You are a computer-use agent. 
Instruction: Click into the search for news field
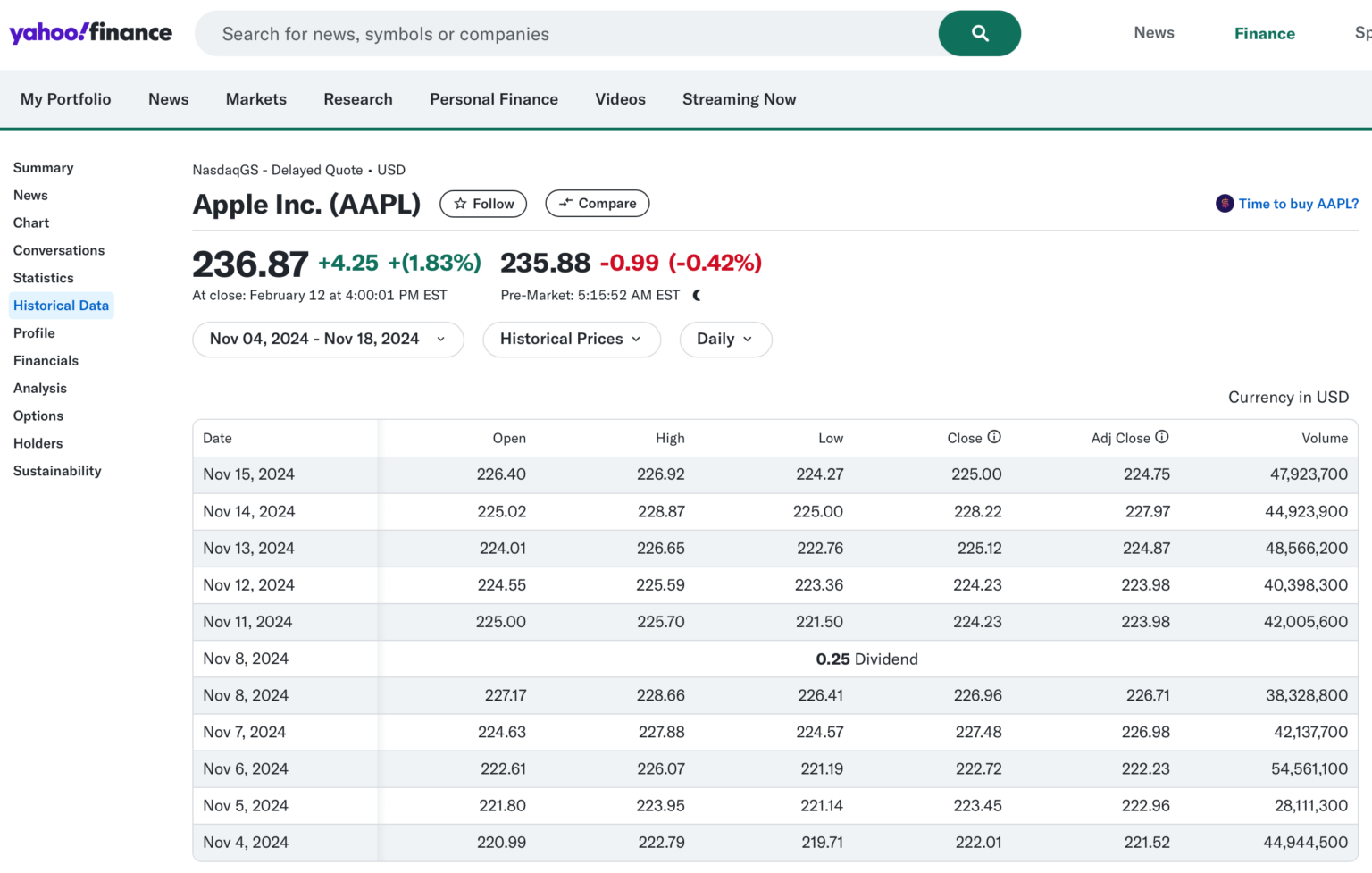(566, 34)
